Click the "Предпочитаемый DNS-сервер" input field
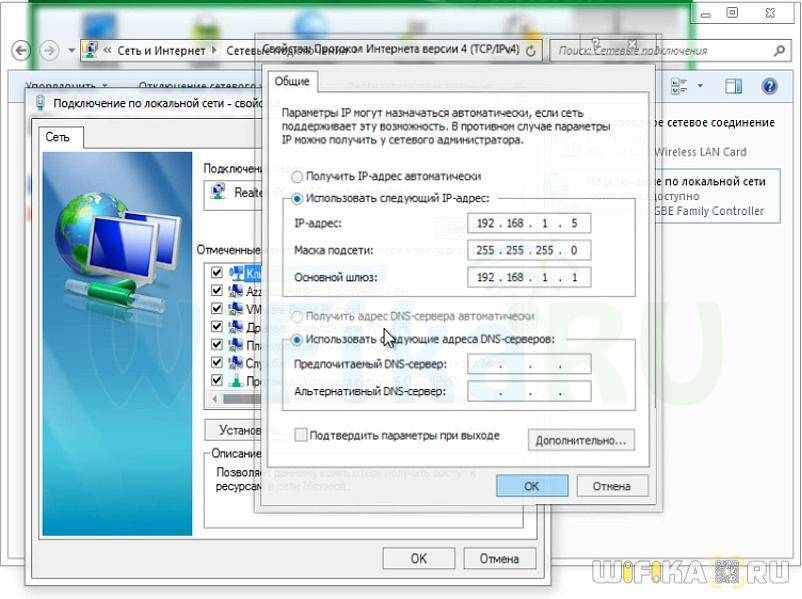Image resolution: width=802 pixels, height=599 pixels. click(528, 364)
